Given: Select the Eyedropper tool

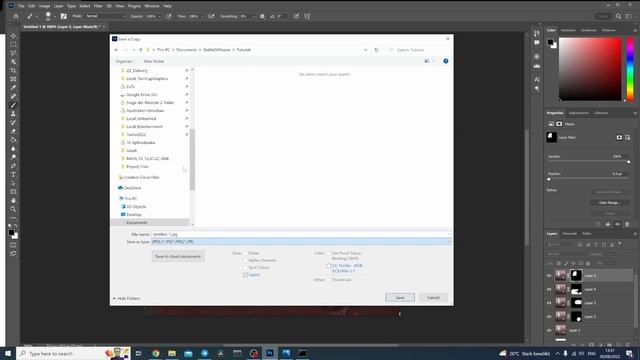Looking at the screenshot, I should (x=13, y=87).
